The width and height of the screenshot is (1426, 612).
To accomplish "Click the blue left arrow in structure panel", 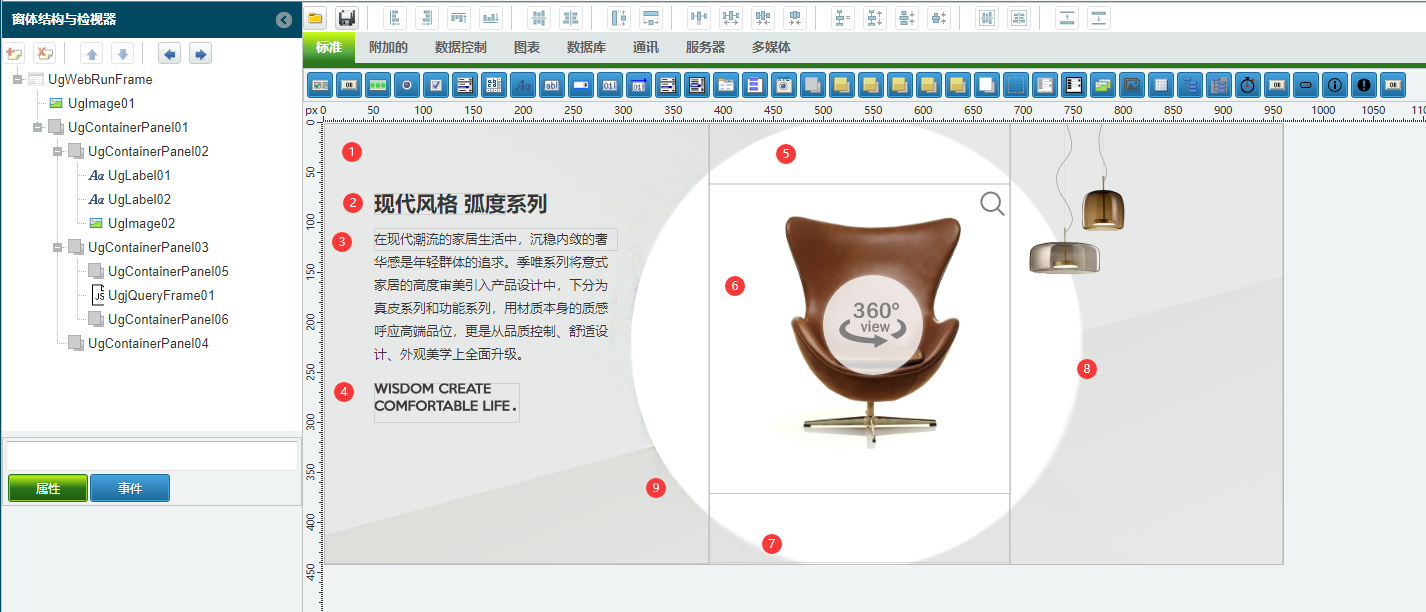I will (170, 54).
